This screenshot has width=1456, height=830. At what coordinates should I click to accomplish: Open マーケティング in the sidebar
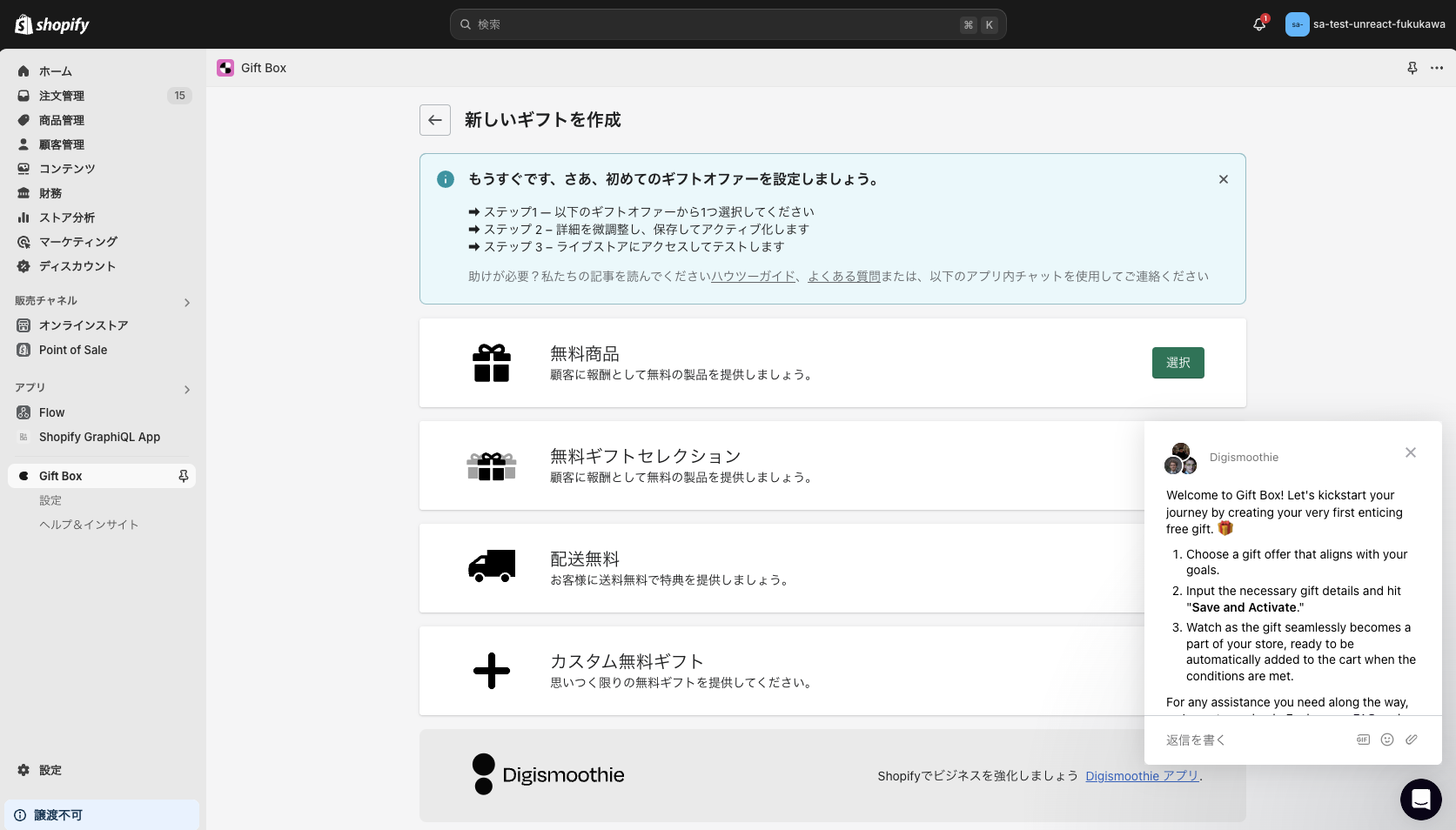pos(77,242)
